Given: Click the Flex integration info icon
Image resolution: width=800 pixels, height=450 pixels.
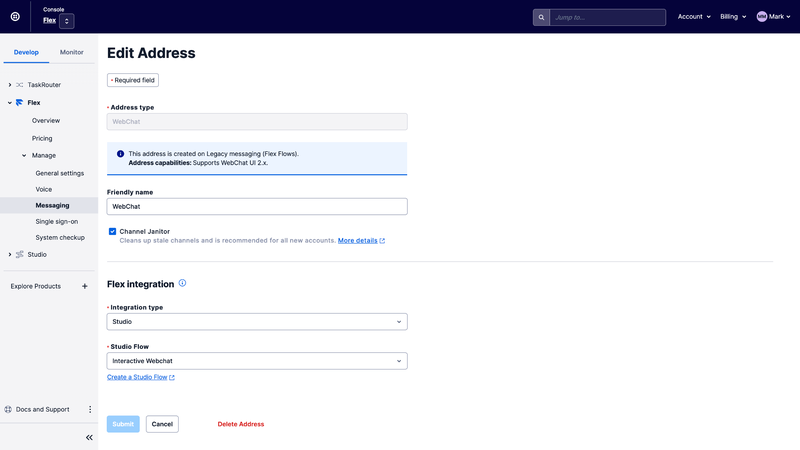Looking at the screenshot, I should click(182, 283).
